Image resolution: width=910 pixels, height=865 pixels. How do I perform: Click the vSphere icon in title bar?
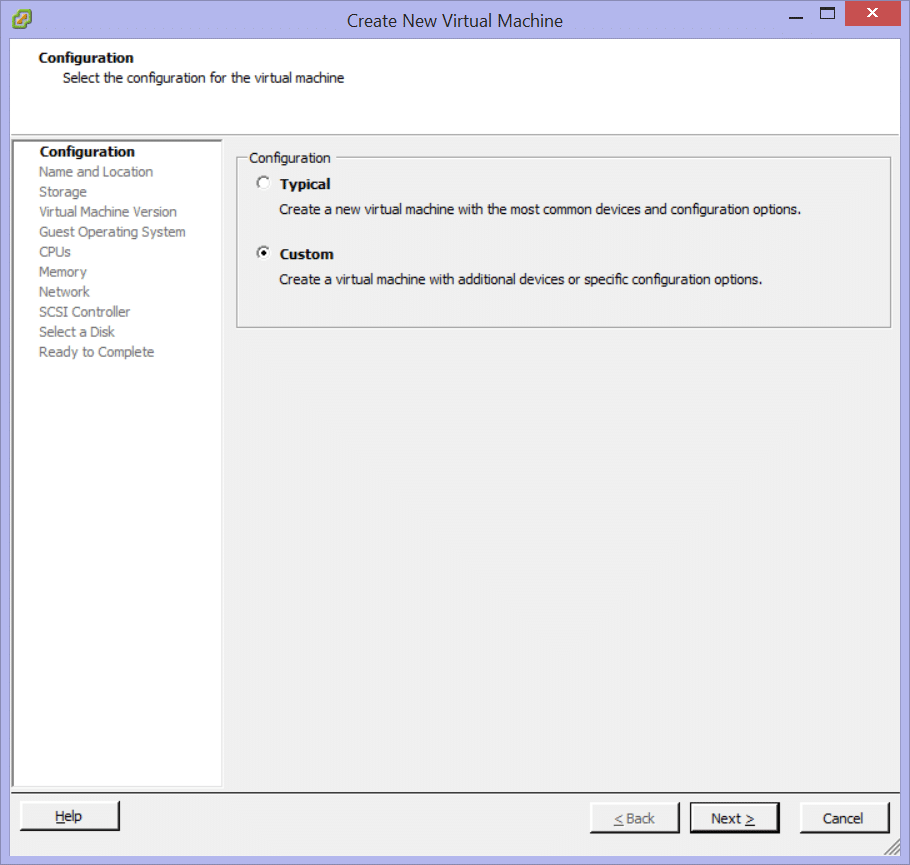[21, 19]
